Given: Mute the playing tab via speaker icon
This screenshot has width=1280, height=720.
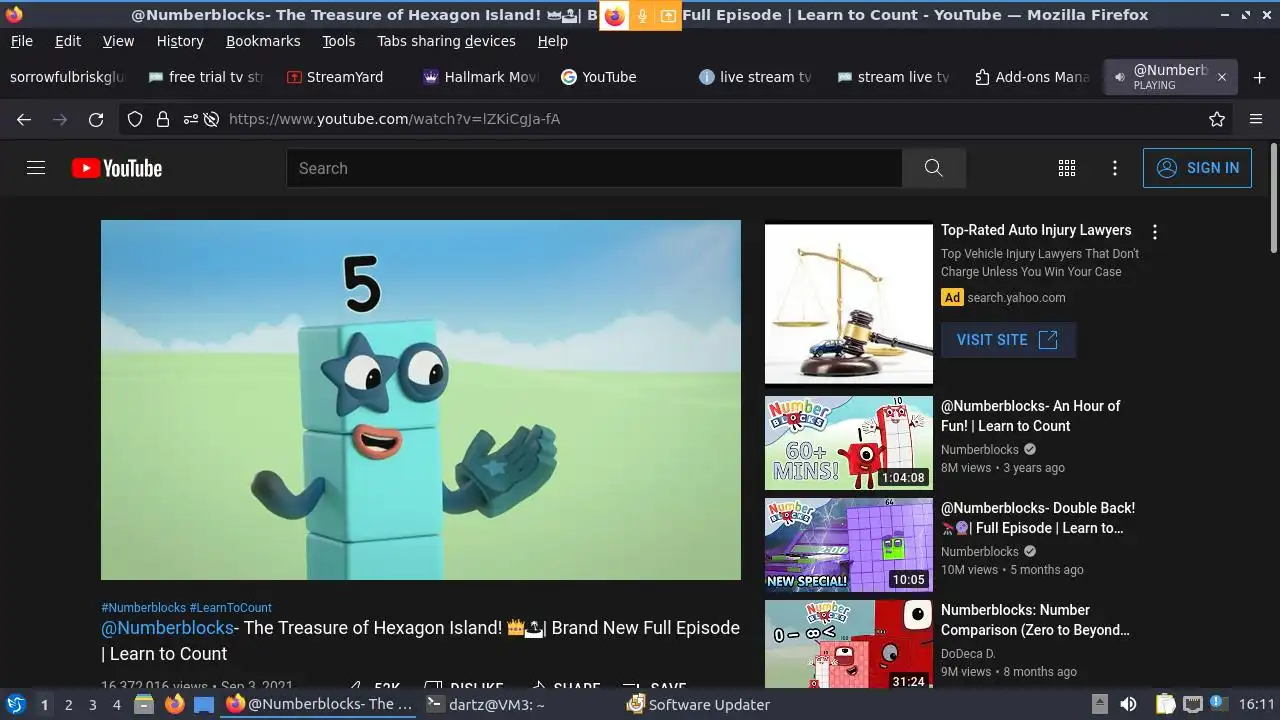Looking at the screenshot, I should coord(1119,77).
